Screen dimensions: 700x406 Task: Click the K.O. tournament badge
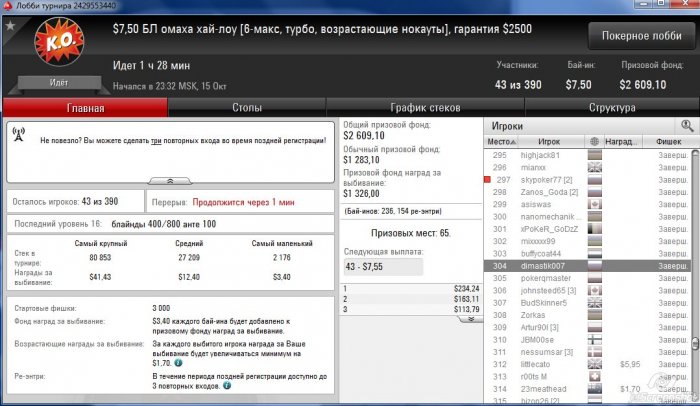[x=59, y=42]
